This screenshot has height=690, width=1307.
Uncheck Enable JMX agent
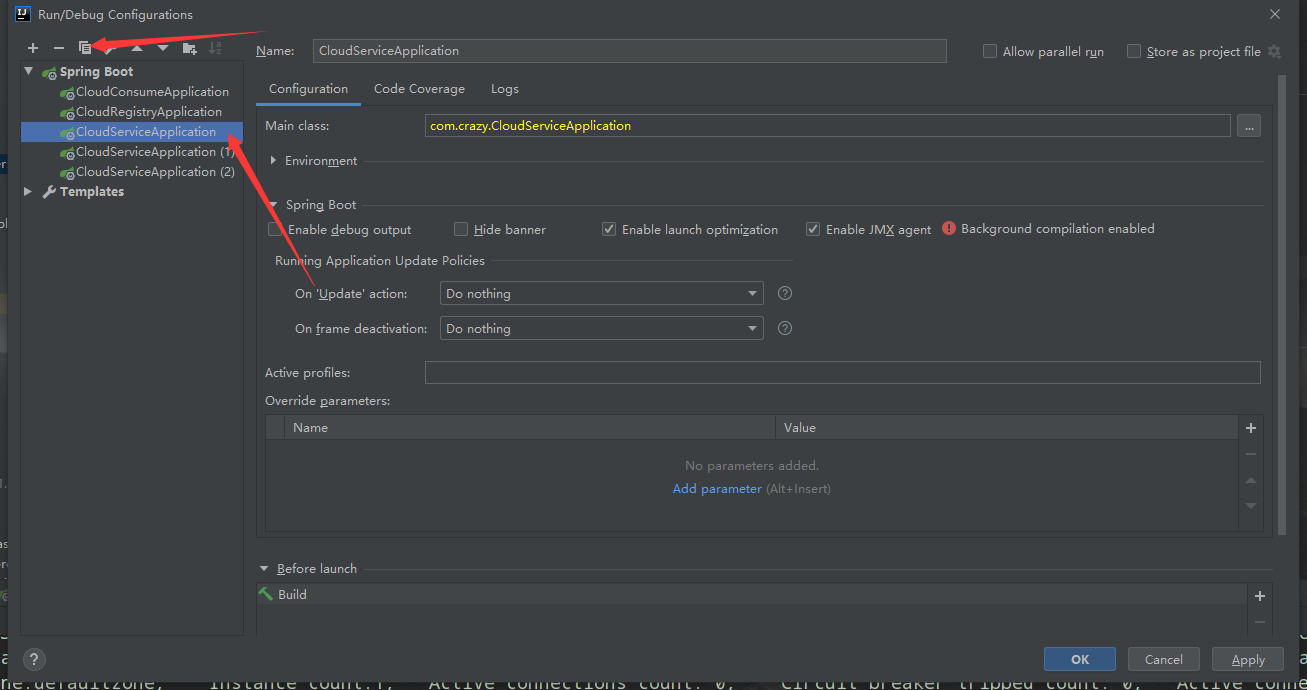tap(813, 229)
